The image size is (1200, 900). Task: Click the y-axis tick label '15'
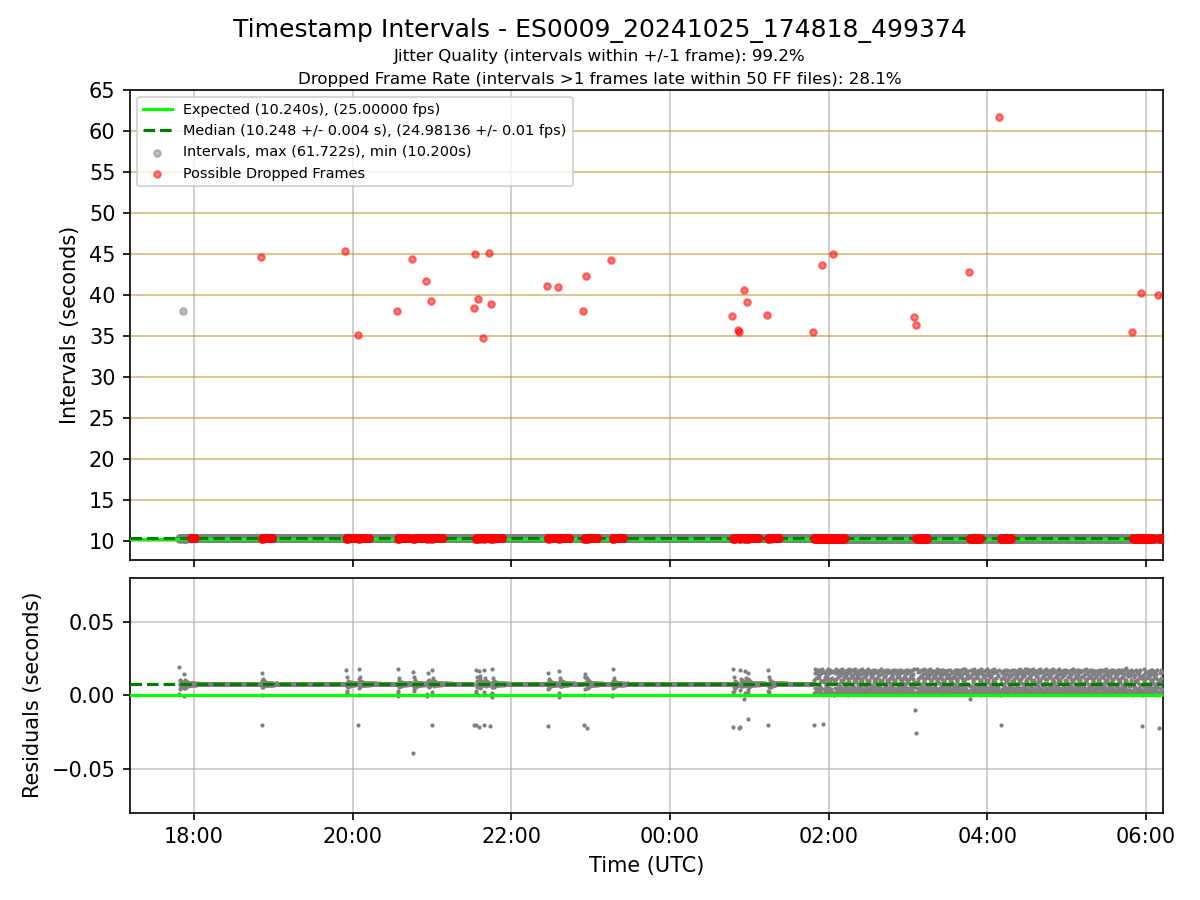coord(103,500)
